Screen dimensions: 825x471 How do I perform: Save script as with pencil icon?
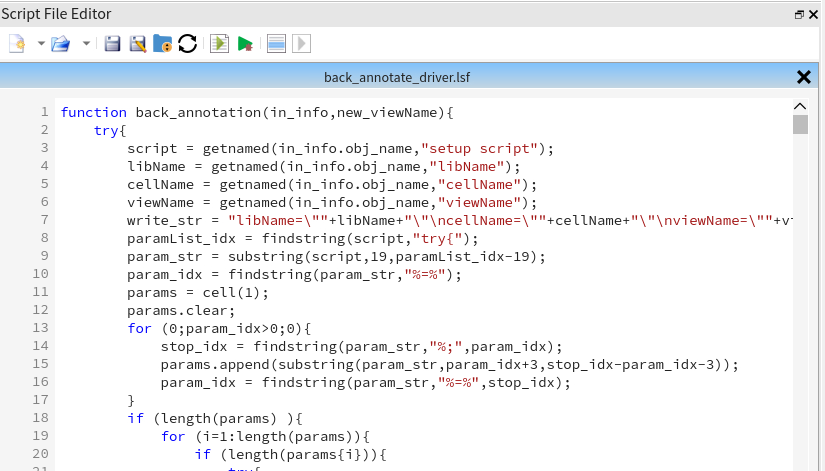pyautogui.click(x=138, y=44)
